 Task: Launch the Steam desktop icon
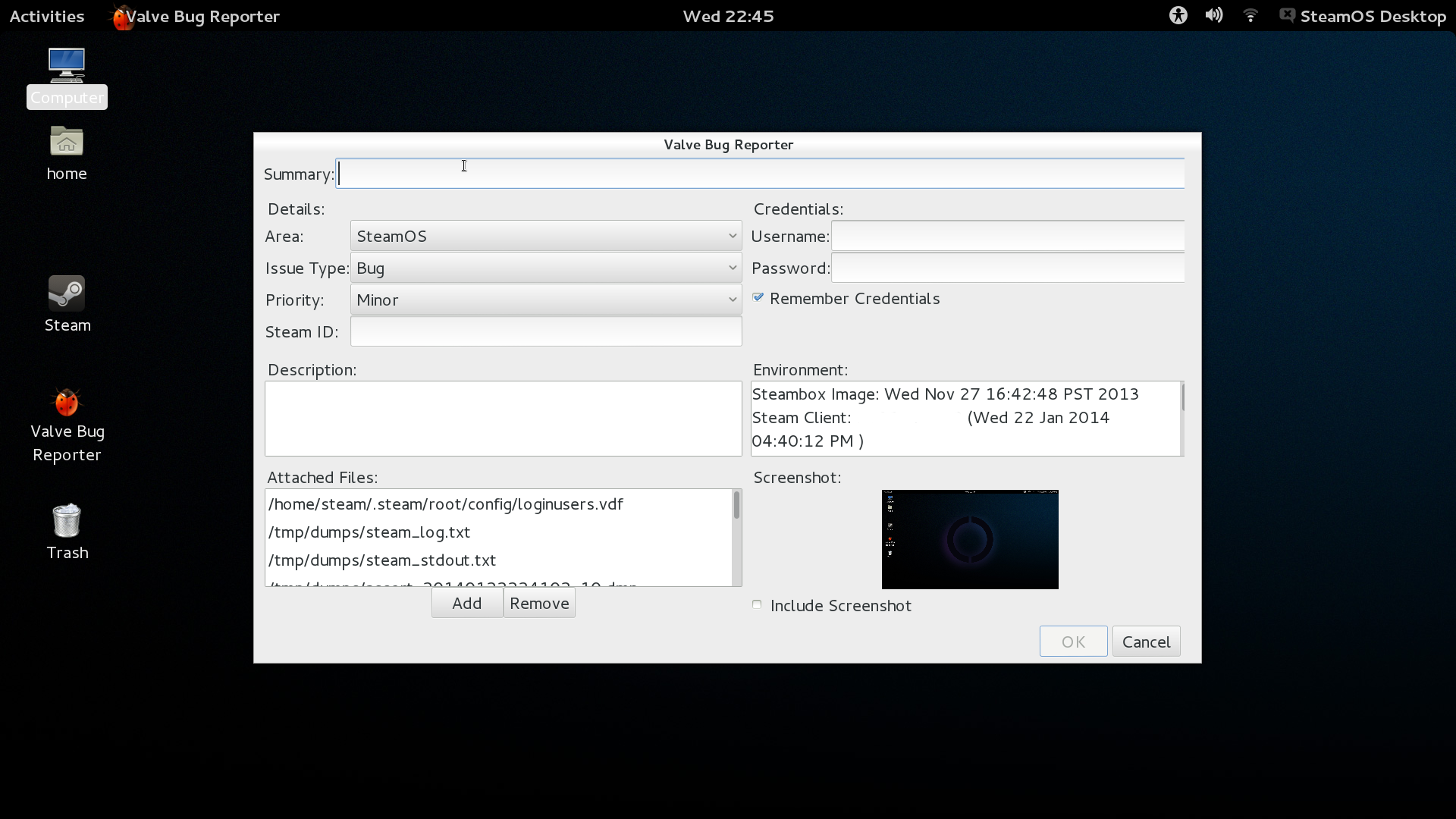(67, 294)
